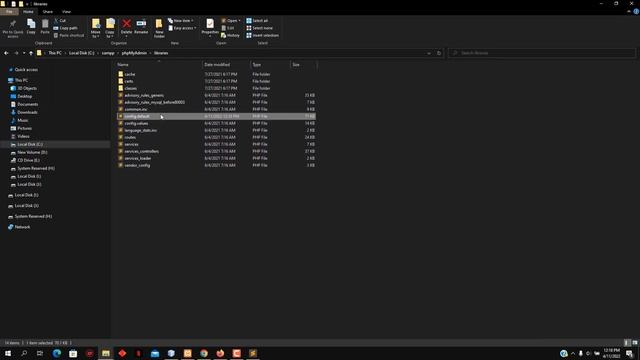
Task: Click the Properties icon
Action: pyautogui.click(x=210, y=24)
